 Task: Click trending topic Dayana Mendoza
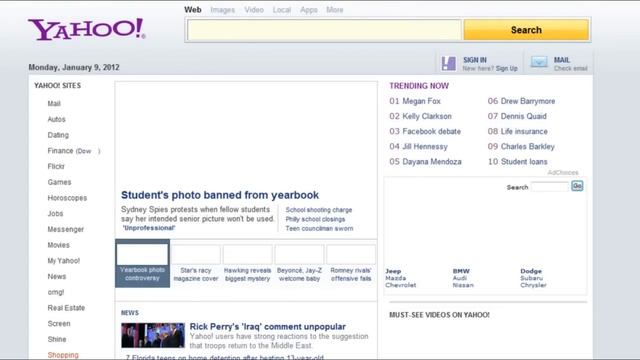coord(432,162)
